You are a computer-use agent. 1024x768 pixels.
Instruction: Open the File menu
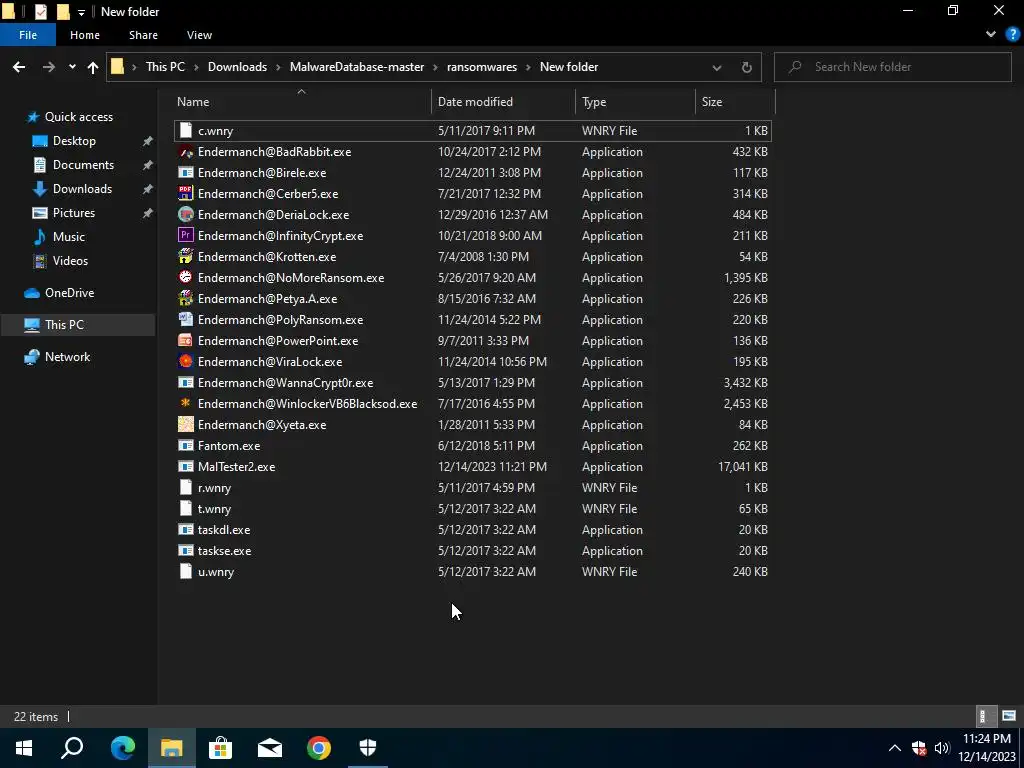tap(28, 35)
